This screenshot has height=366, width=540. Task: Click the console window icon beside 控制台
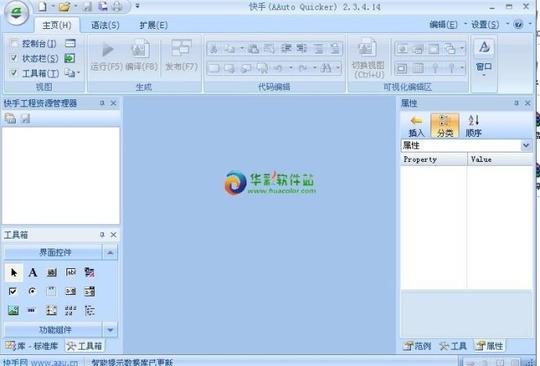click(70, 43)
